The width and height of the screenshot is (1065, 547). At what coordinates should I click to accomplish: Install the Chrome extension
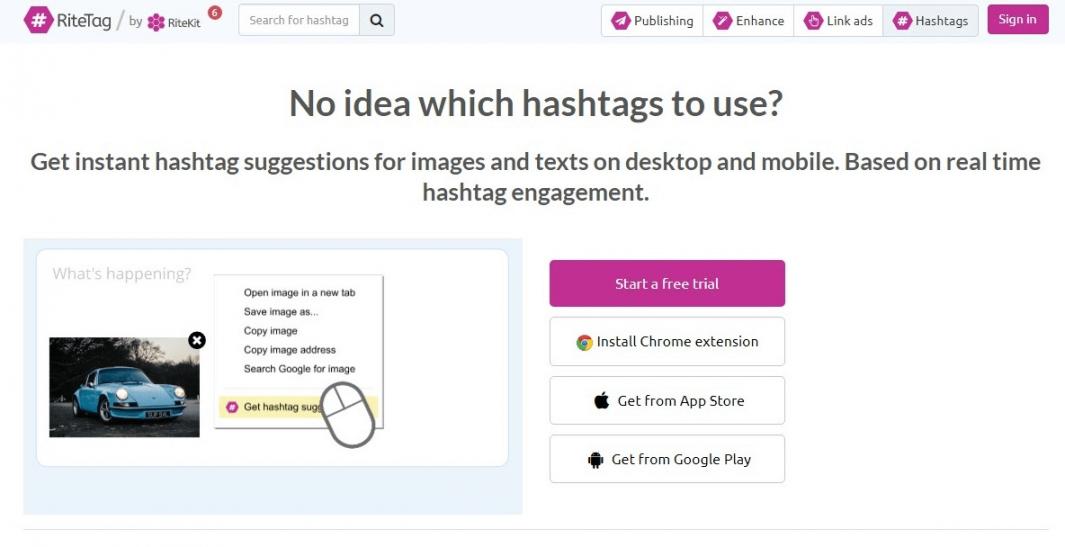pyautogui.click(x=667, y=341)
